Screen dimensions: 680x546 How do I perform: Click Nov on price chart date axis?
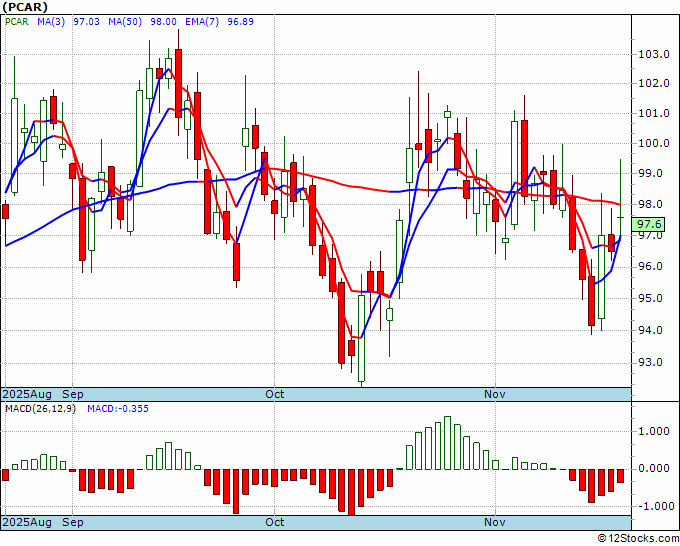click(x=495, y=394)
